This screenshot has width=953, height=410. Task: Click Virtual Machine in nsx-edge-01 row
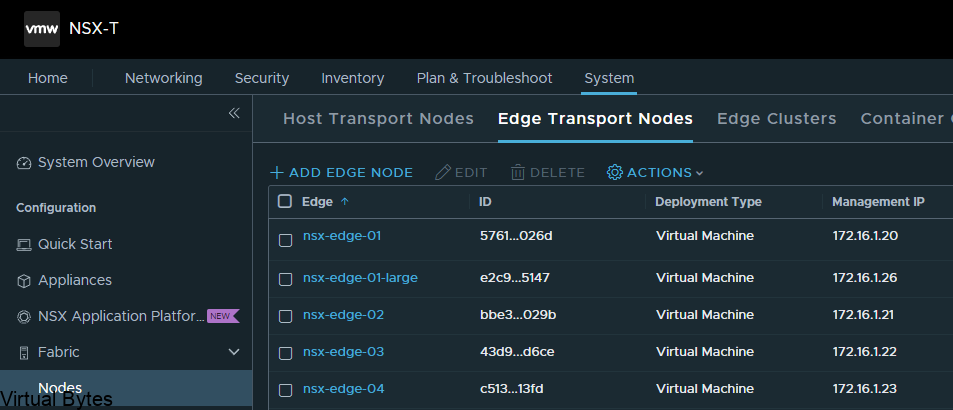pyautogui.click(x=705, y=236)
